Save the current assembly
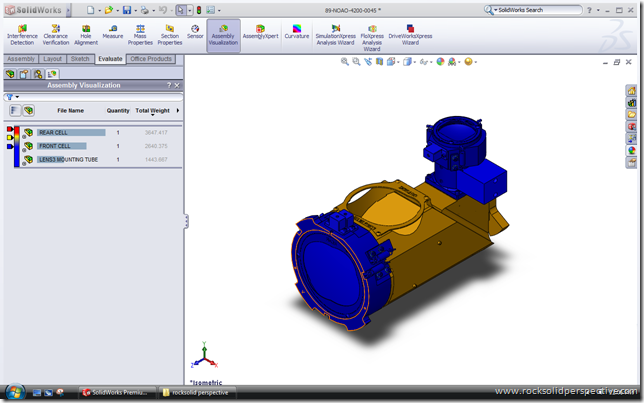This screenshot has height=403, width=644. (127, 10)
